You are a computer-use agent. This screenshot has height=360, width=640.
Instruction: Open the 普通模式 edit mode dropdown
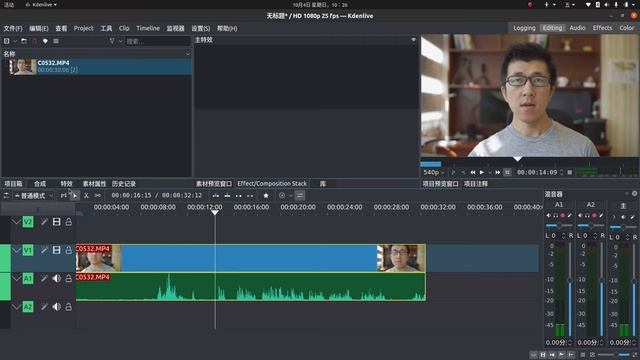(34, 196)
